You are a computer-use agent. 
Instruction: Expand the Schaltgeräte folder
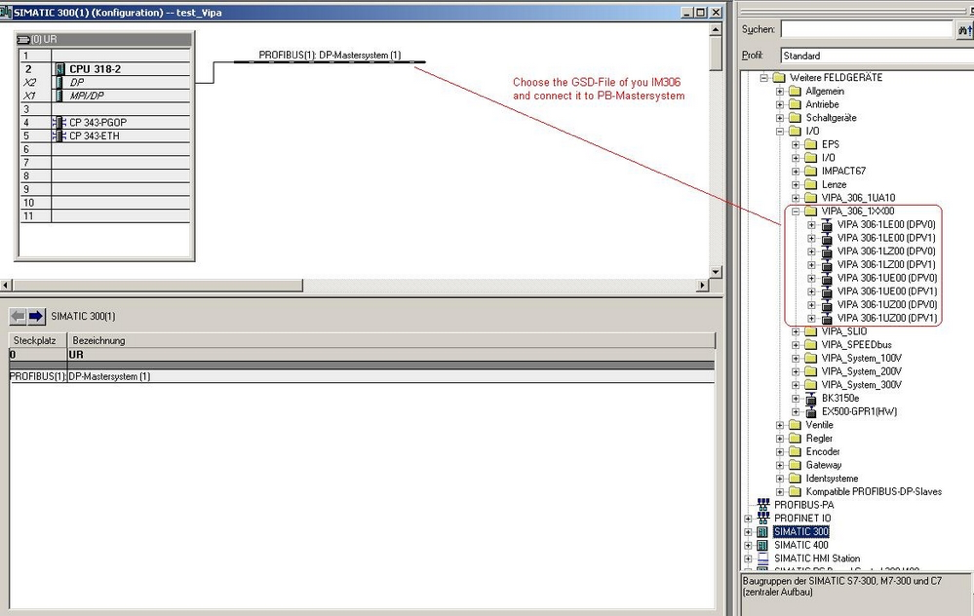pos(780,118)
